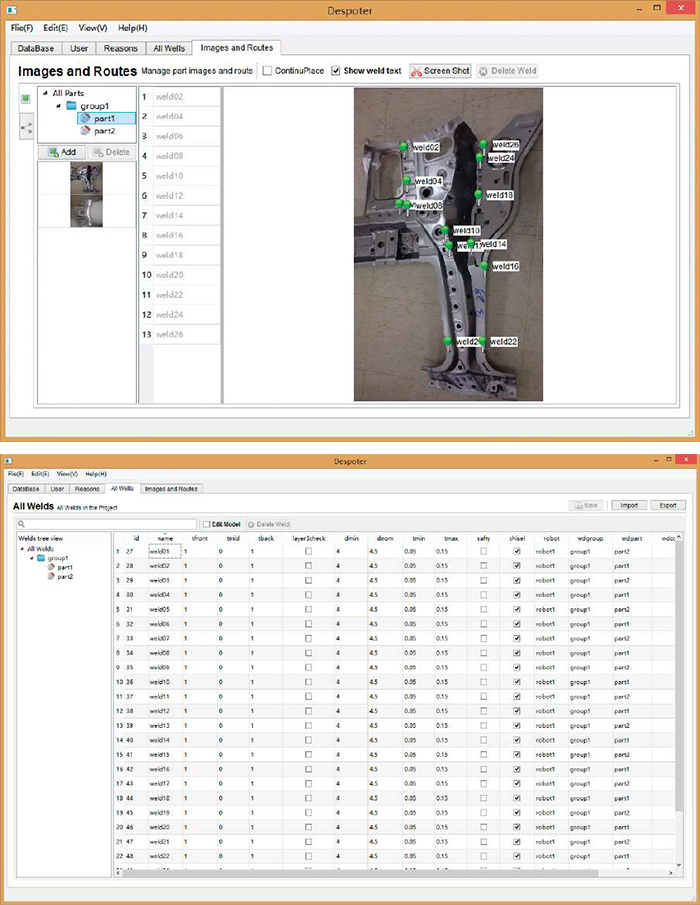
Task: Collapse group1 in the All Parts tree
Action: (x=59, y=106)
